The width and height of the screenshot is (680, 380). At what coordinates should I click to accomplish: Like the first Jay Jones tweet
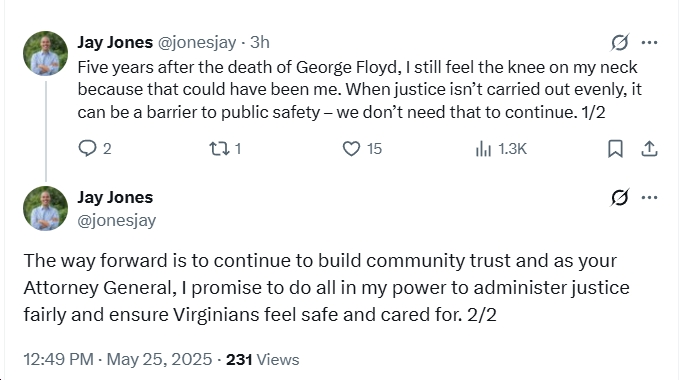pyautogui.click(x=362, y=149)
